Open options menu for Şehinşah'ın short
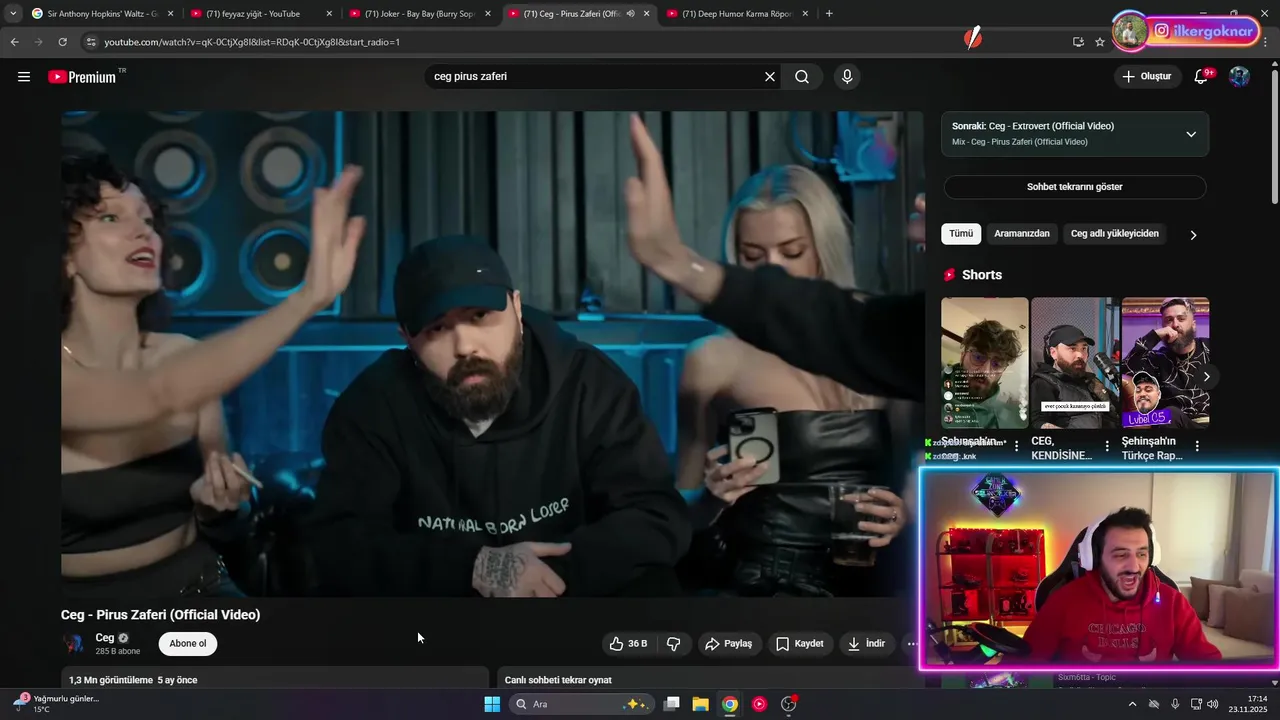Viewport: 1280px width, 720px height. [1017, 446]
